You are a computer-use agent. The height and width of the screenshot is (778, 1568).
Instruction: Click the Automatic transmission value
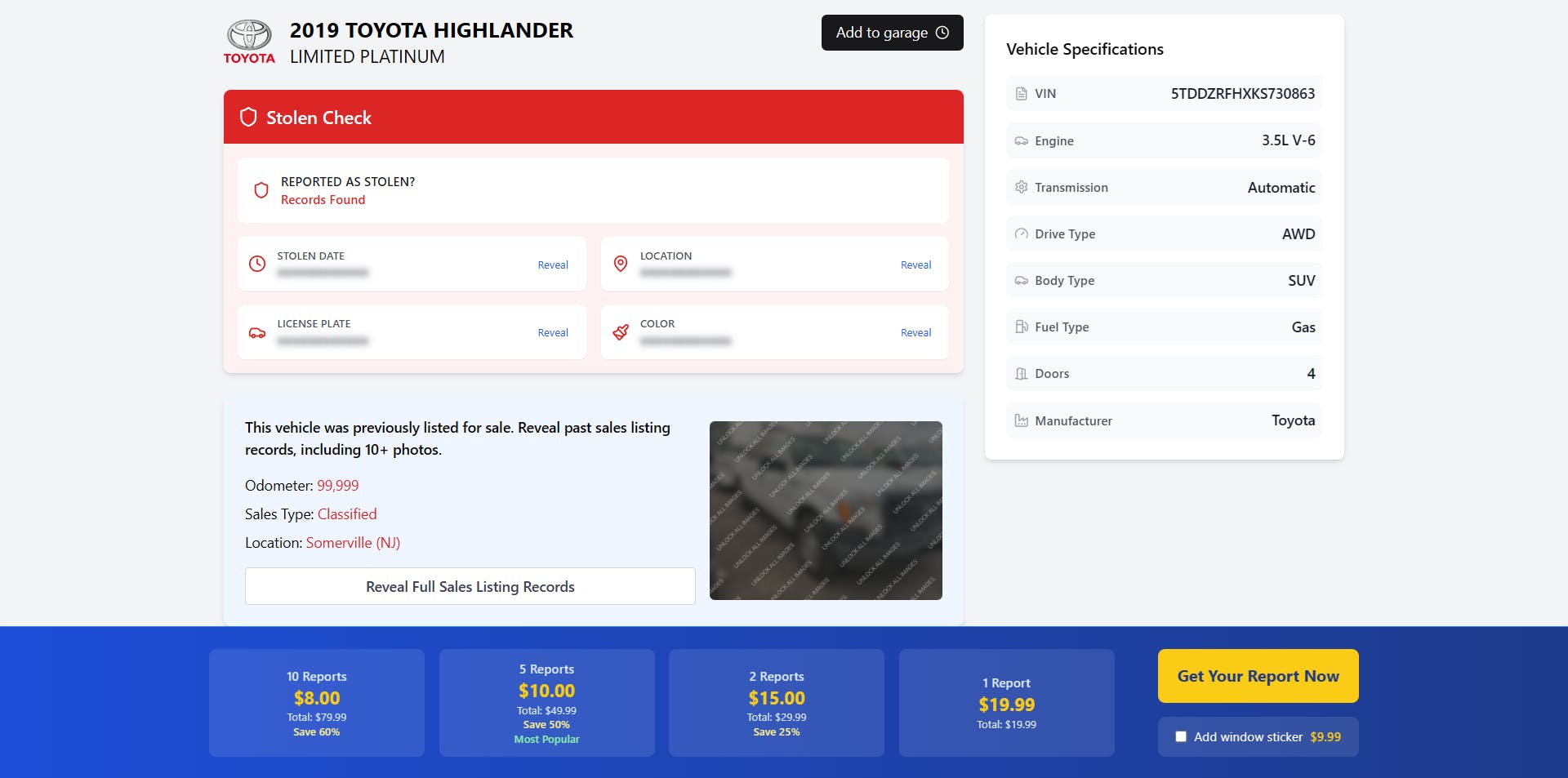pyautogui.click(x=1281, y=187)
